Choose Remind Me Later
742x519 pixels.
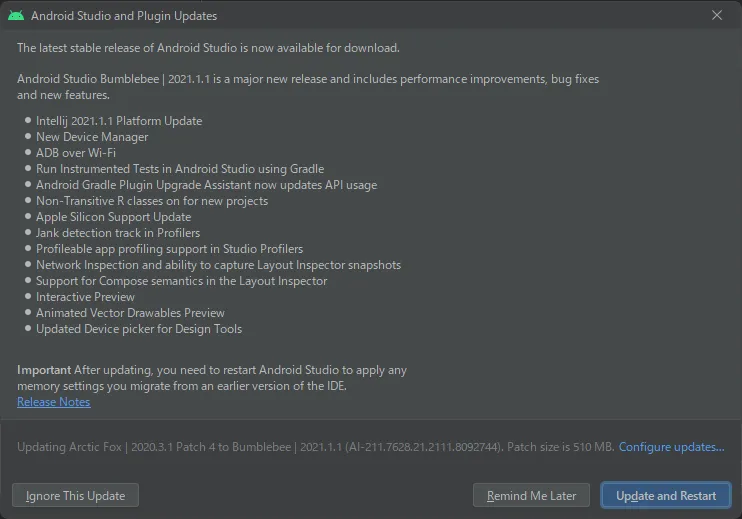tap(531, 496)
